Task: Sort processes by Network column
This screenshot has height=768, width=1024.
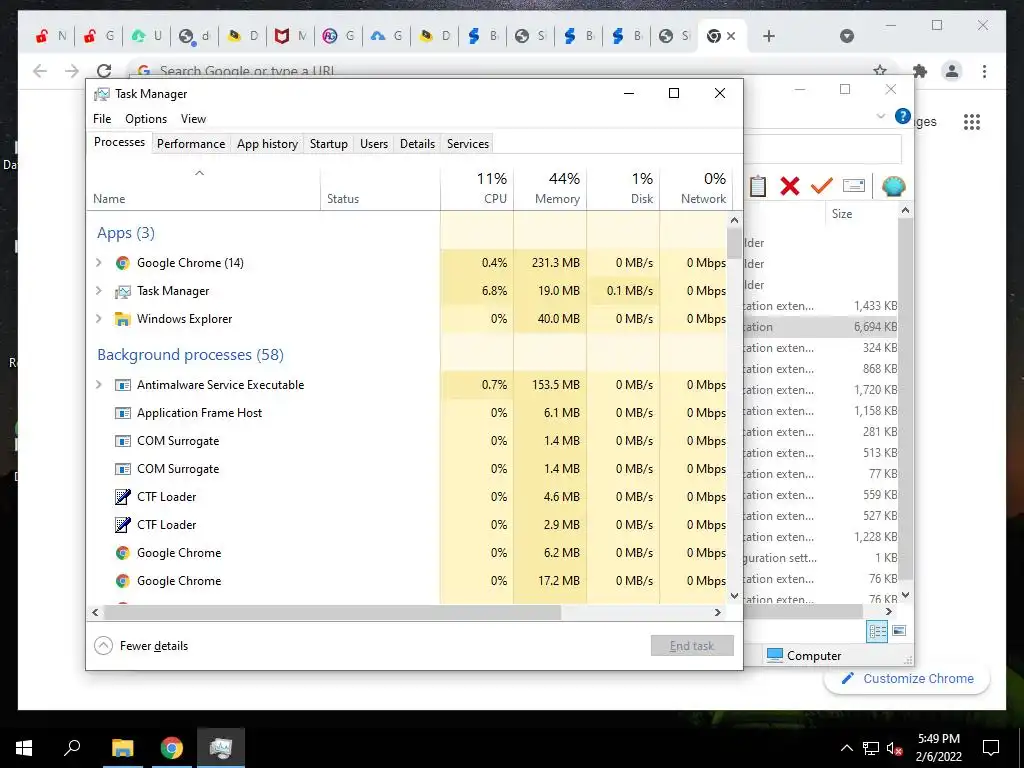Action: click(x=696, y=188)
